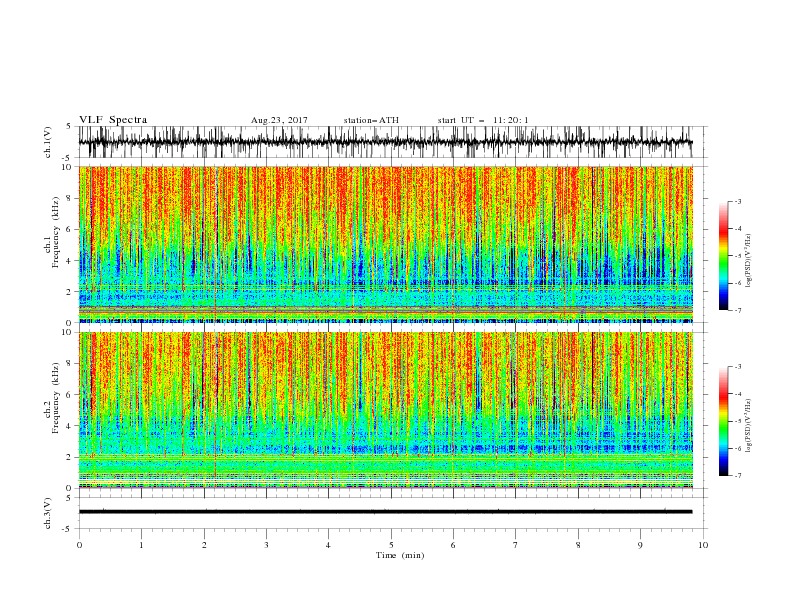Click the time axis tick label "1"

coord(141,545)
